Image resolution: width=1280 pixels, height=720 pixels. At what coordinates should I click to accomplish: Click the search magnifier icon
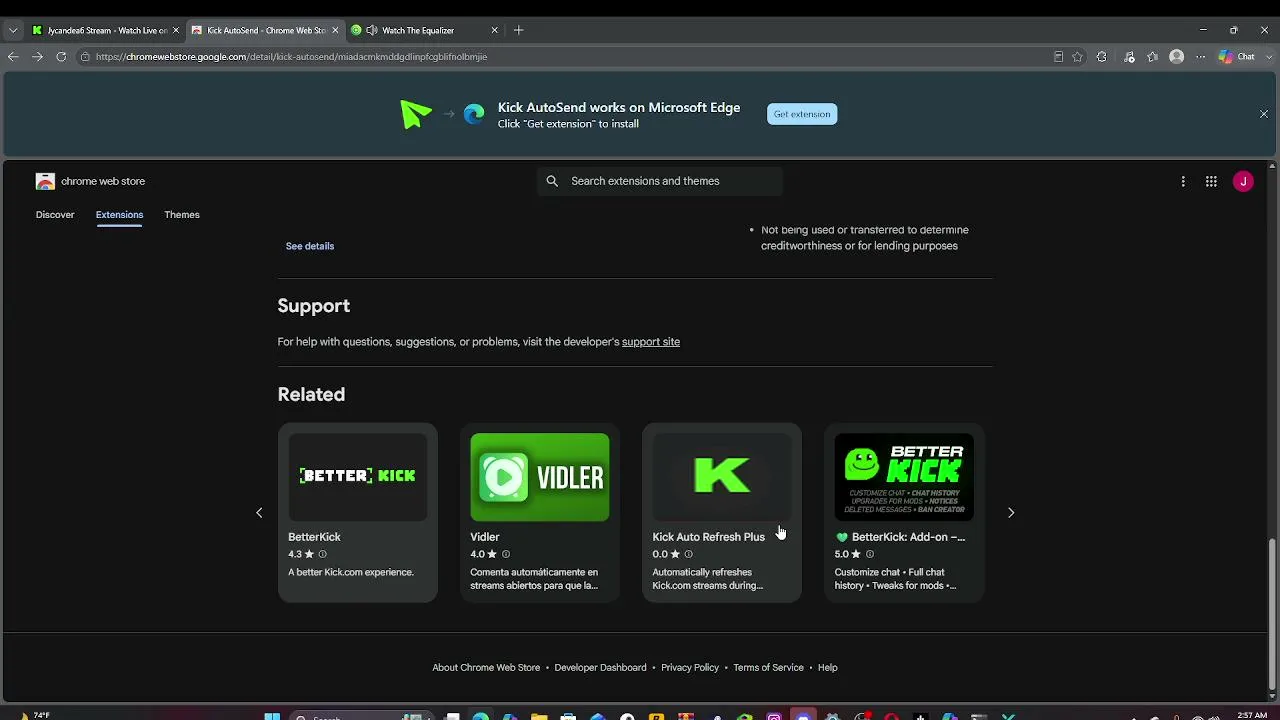(x=552, y=181)
